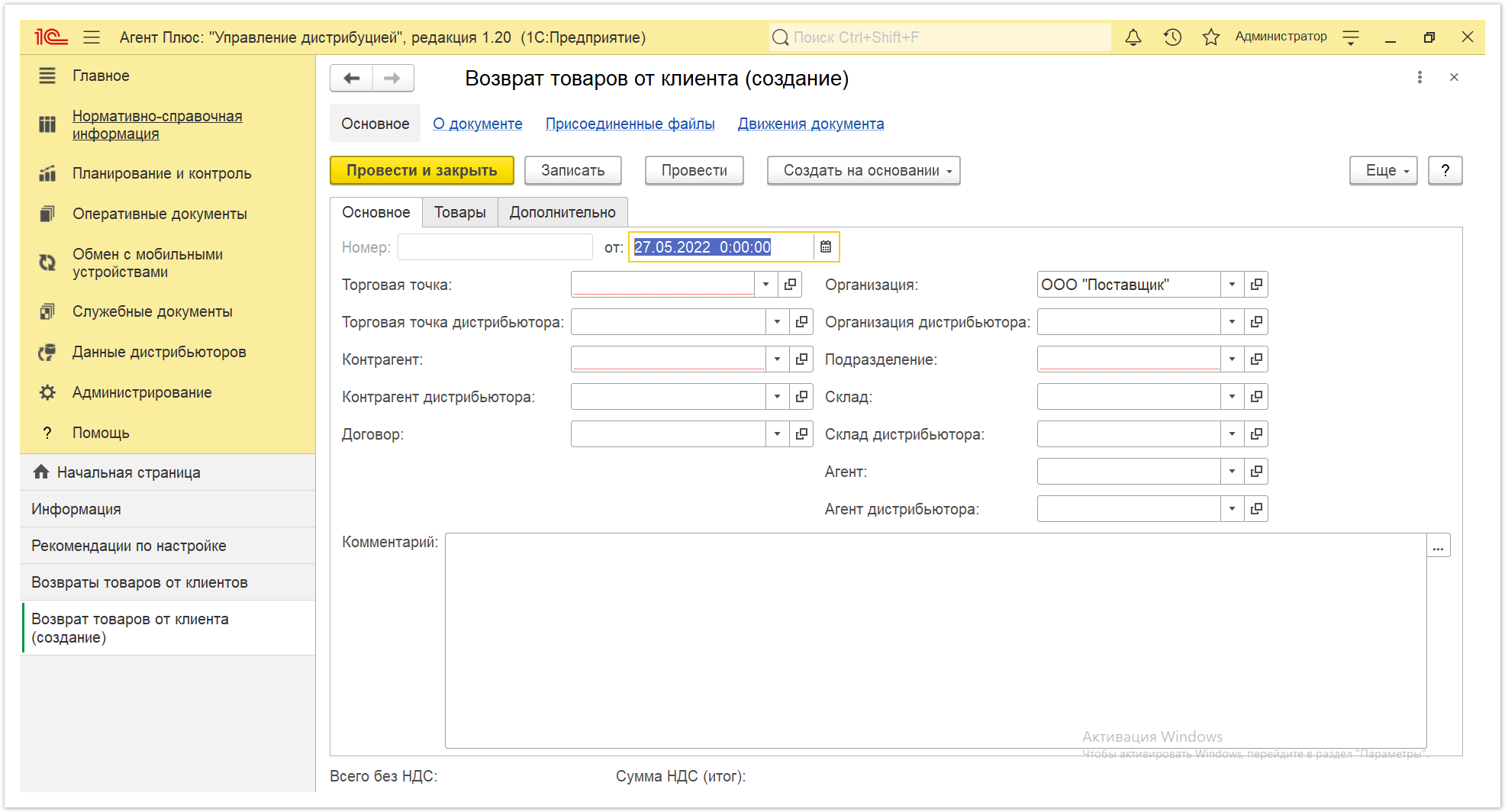
Task: Open Присоединенные файлы link
Action: click(x=630, y=124)
